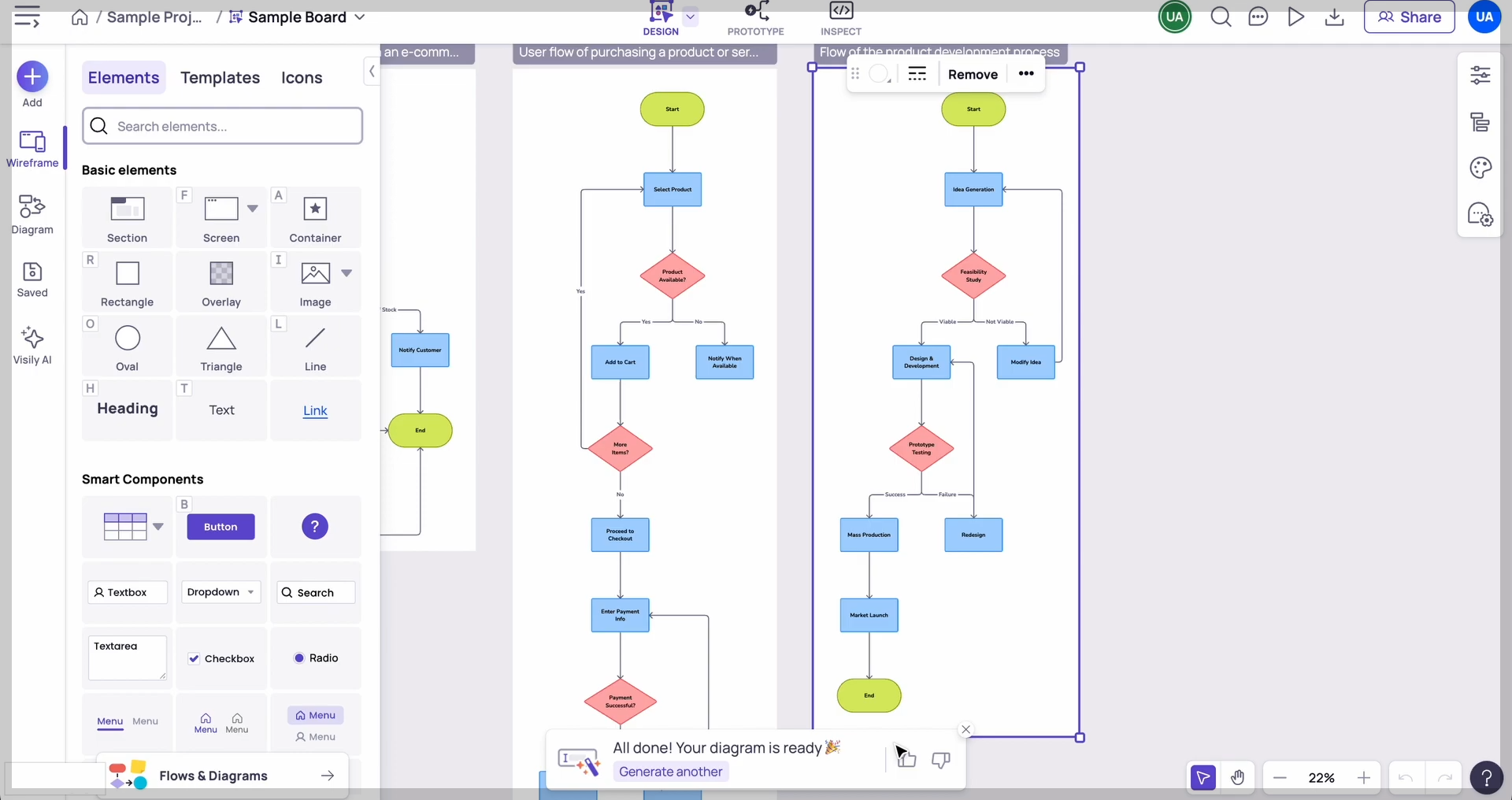Select the Textarea smart component
This screenshot has width=1512, height=800.
click(x=128, y=658)
